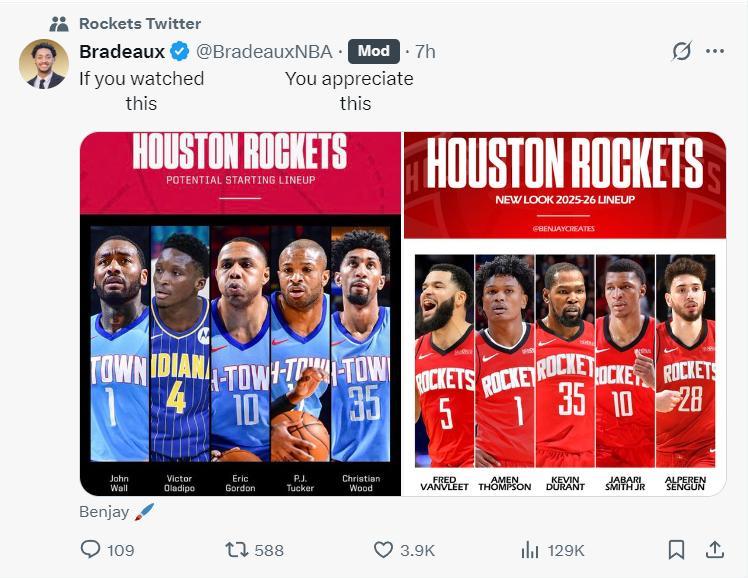Open the 7h timestamp permalink
Screen dimensions: 748x578
click(x=425, y=51)
